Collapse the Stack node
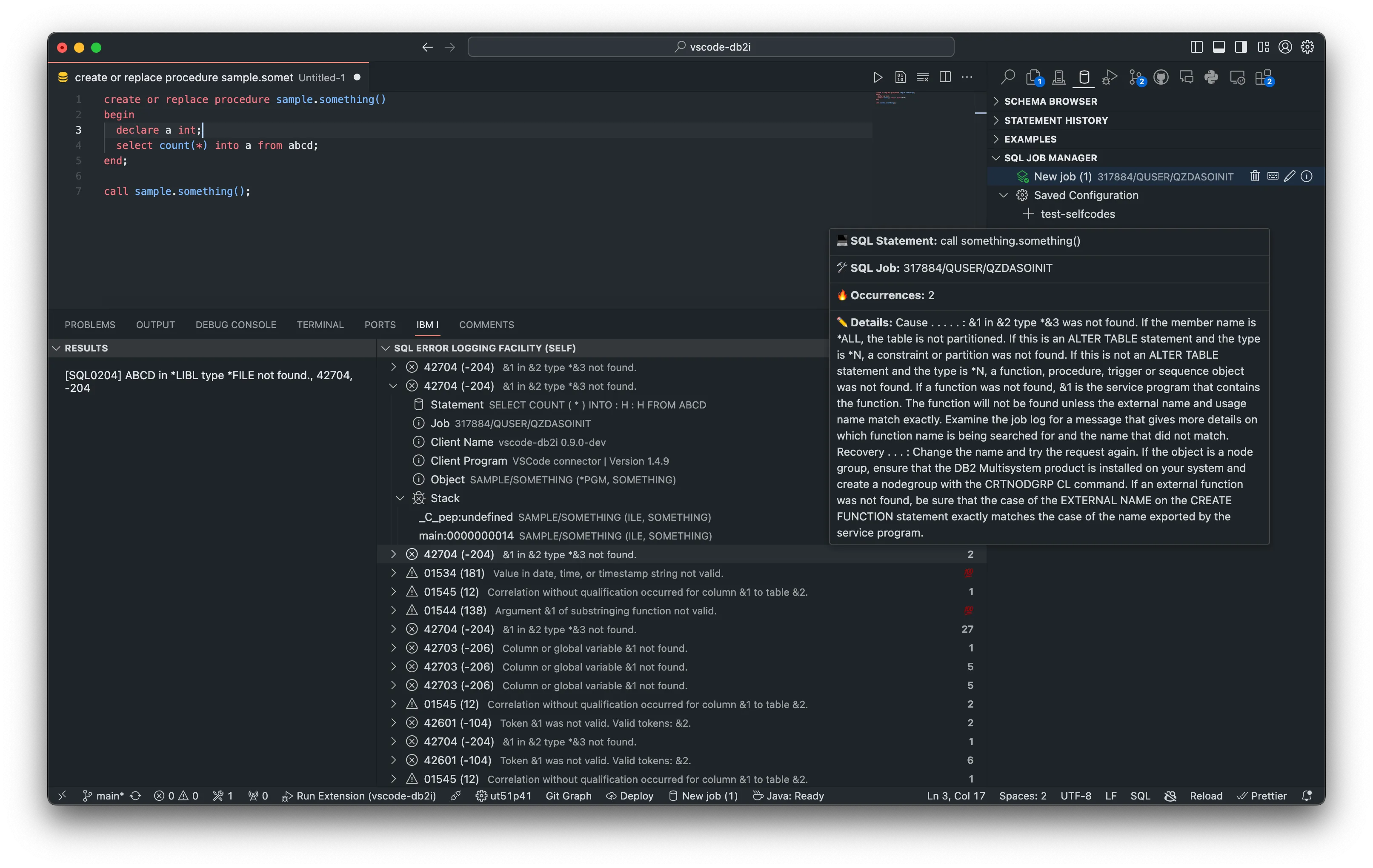 400,498
